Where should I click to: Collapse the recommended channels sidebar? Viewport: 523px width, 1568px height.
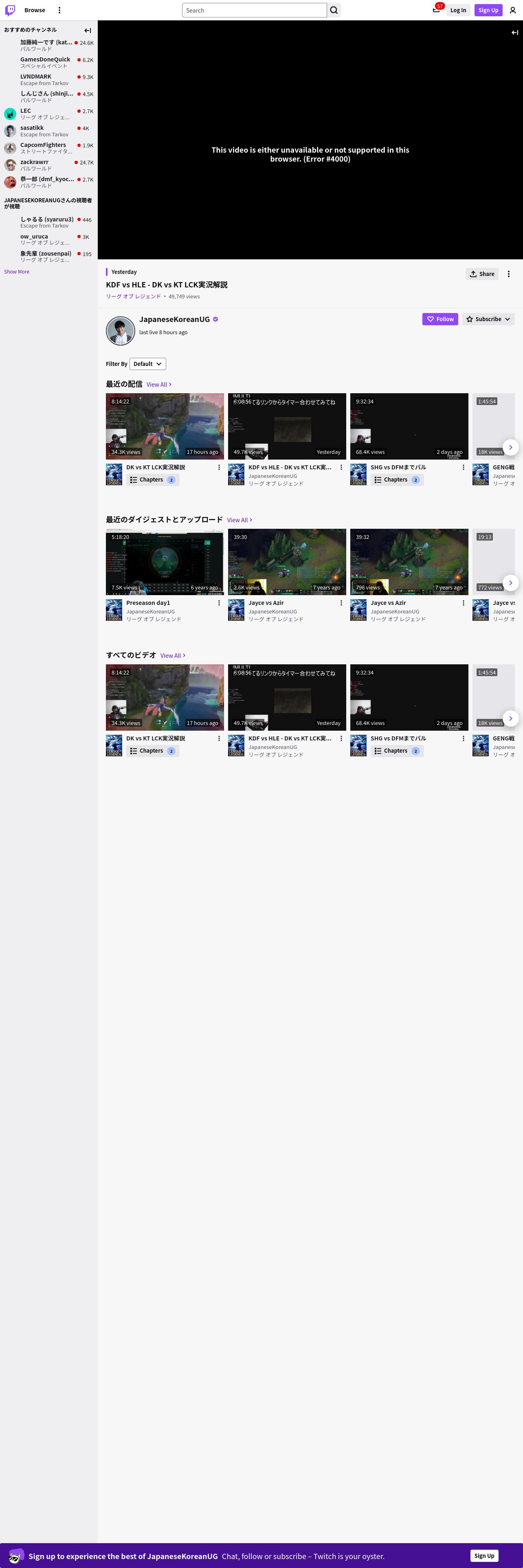point(88,31)
